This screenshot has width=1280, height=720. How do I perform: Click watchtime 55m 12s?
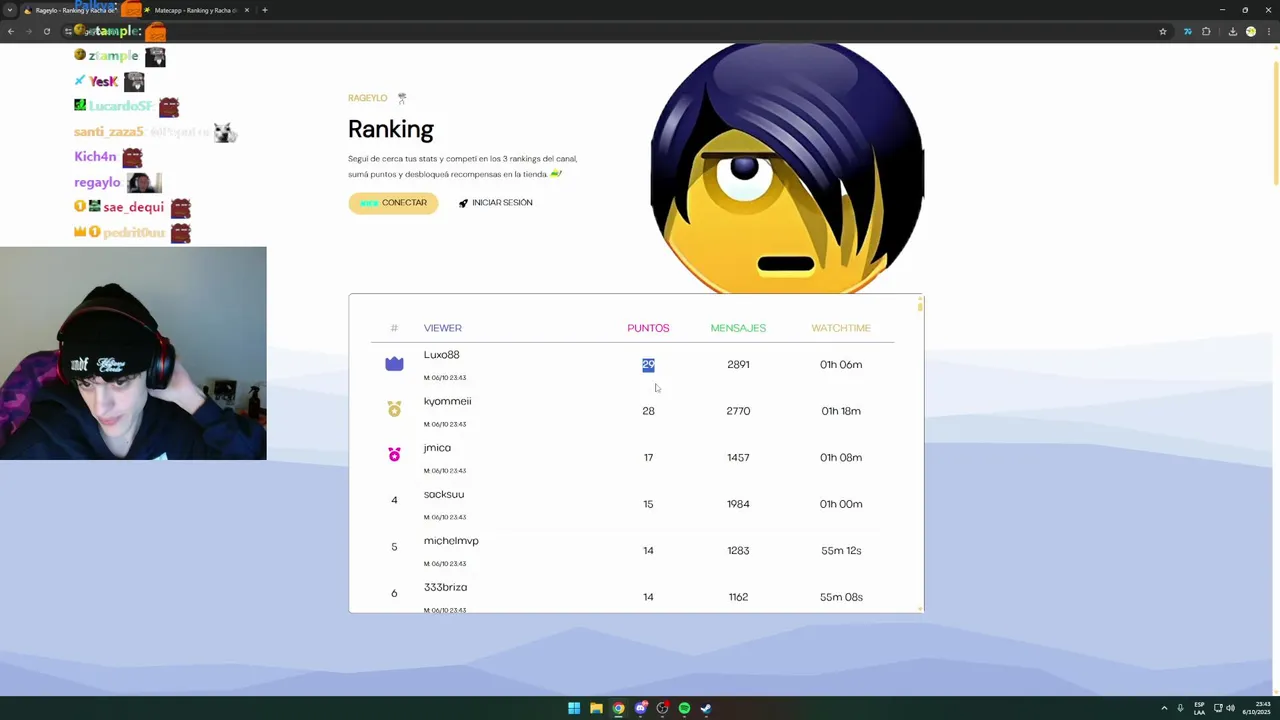841,551
